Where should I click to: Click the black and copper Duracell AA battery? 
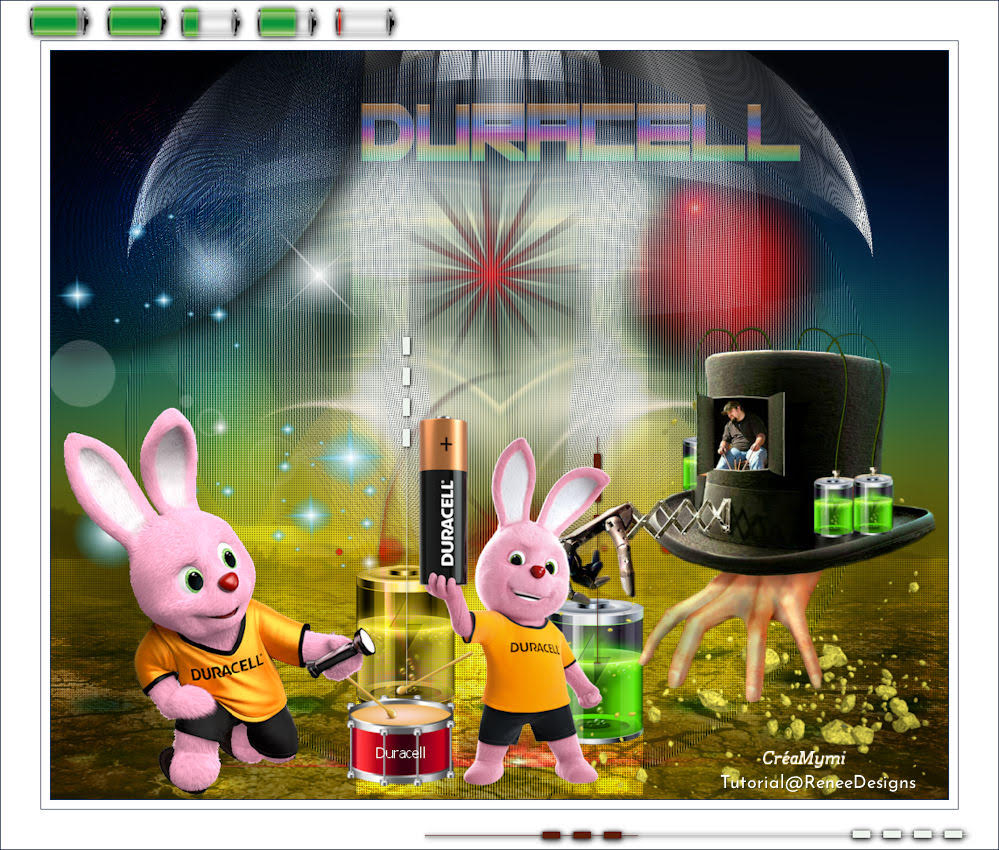coord(443,501)
